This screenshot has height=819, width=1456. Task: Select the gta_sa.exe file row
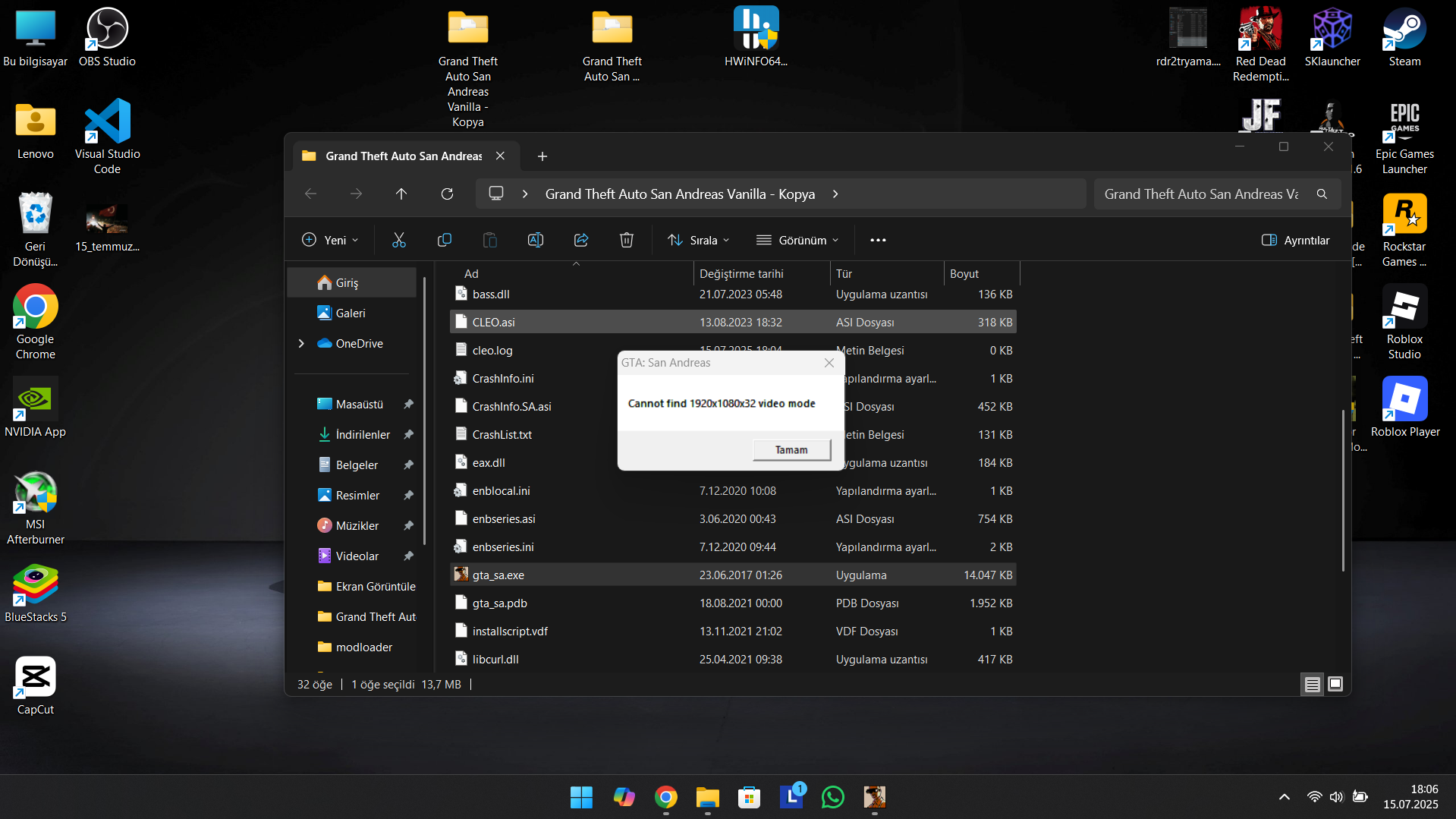(x=733, y=575)
